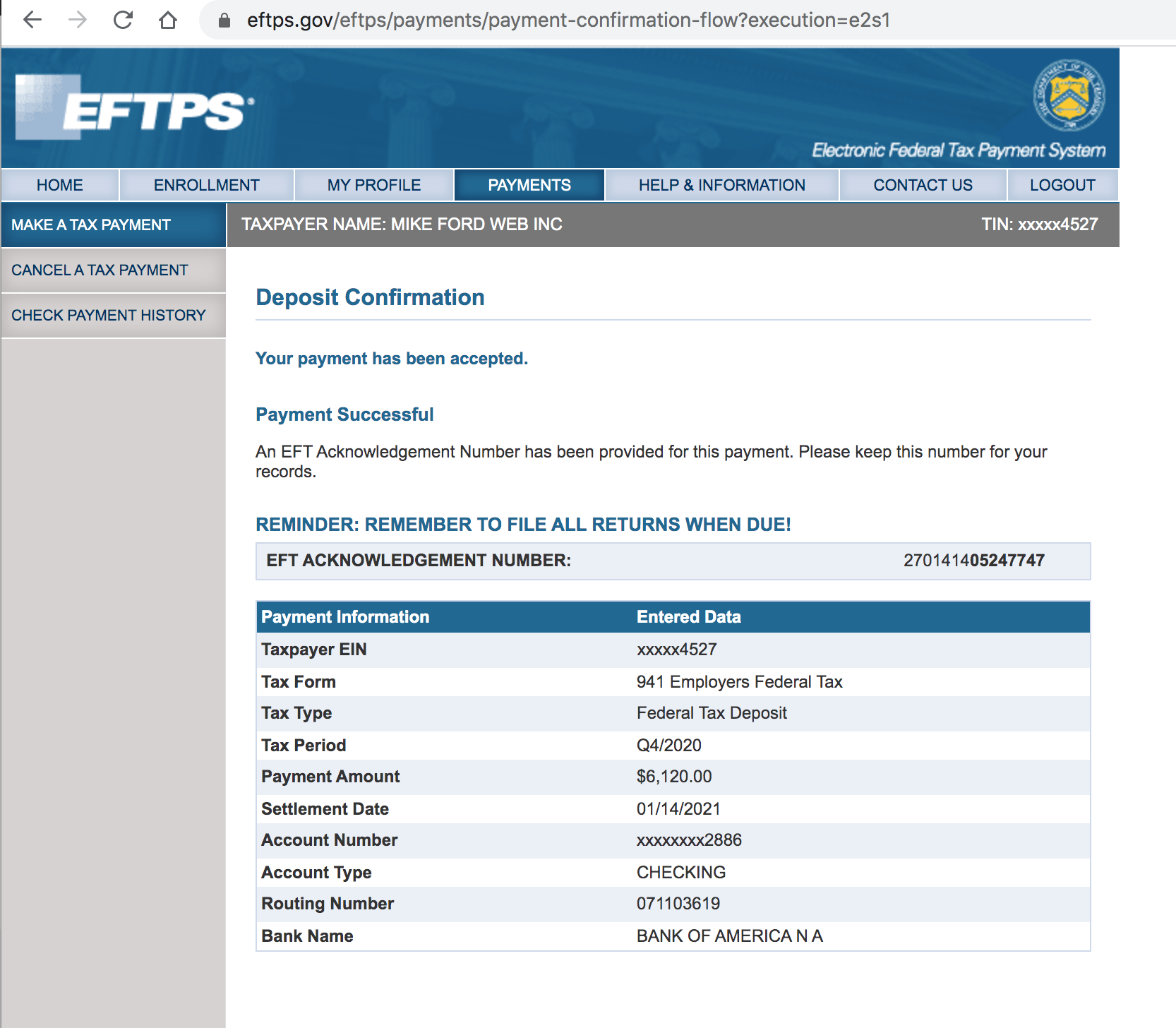This screenshot has width=1176, height=1028.
Task: Open the HOME tab
Action: (60, 185)
